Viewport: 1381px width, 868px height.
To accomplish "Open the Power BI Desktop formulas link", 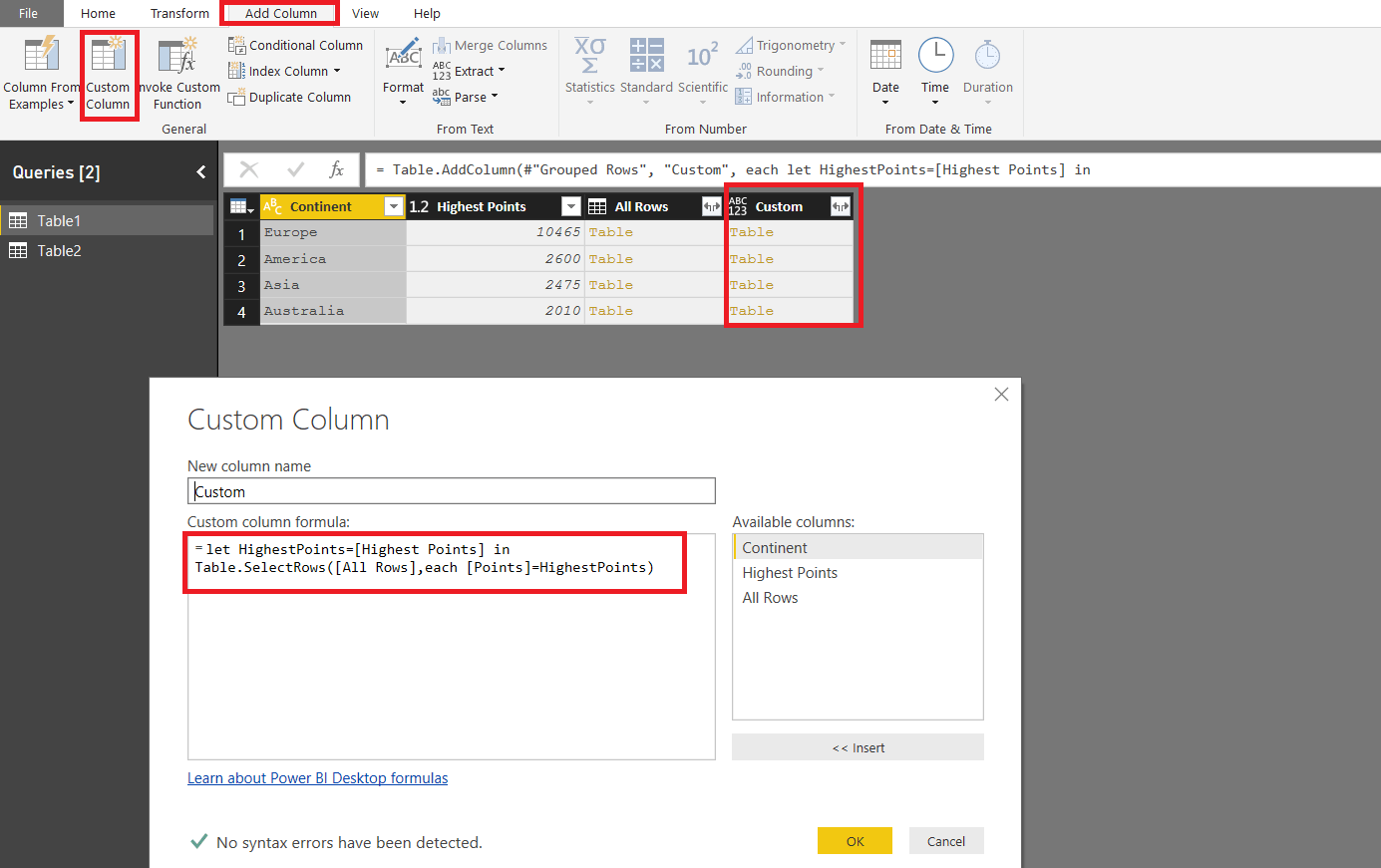I will click(317, 777).
